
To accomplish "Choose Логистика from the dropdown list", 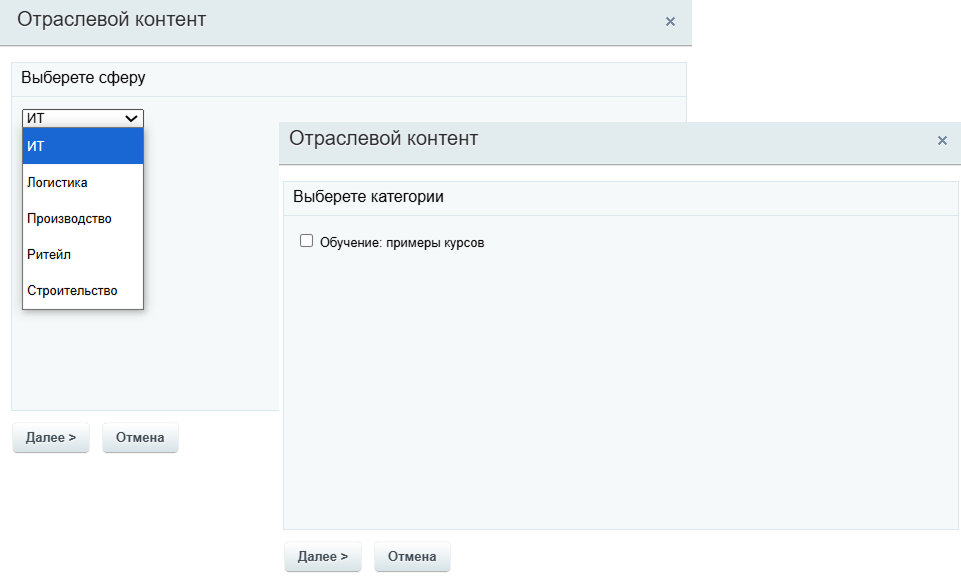I will click(83, 183).
